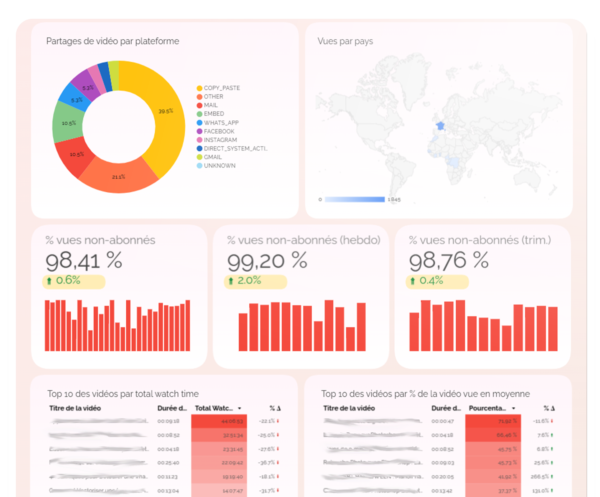Click the % Δ header in average percentage table
Viewport: 600px width, 497px height.
click(x=549, y=408)
